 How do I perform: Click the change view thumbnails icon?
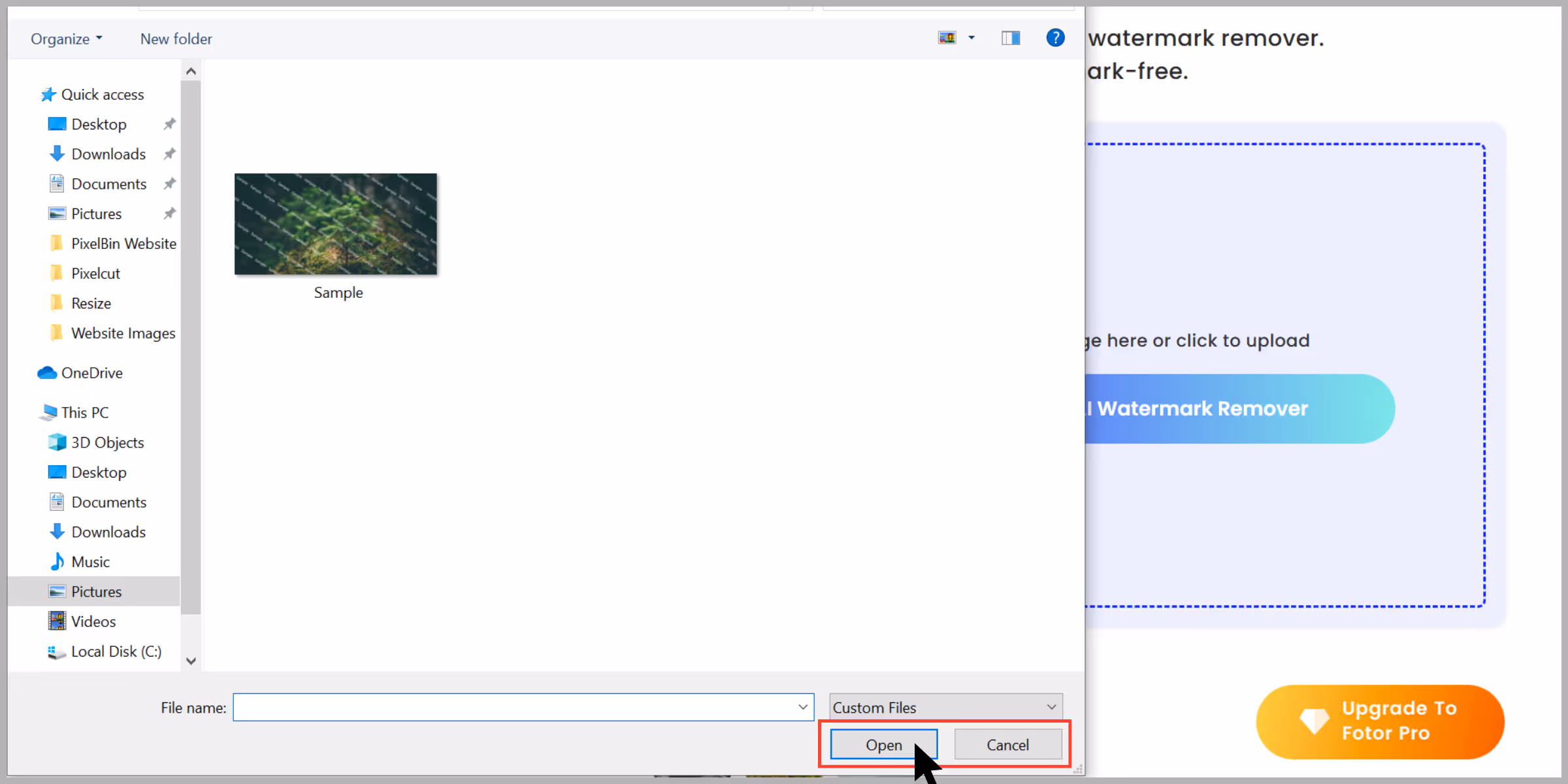click(x=947, y=38)
